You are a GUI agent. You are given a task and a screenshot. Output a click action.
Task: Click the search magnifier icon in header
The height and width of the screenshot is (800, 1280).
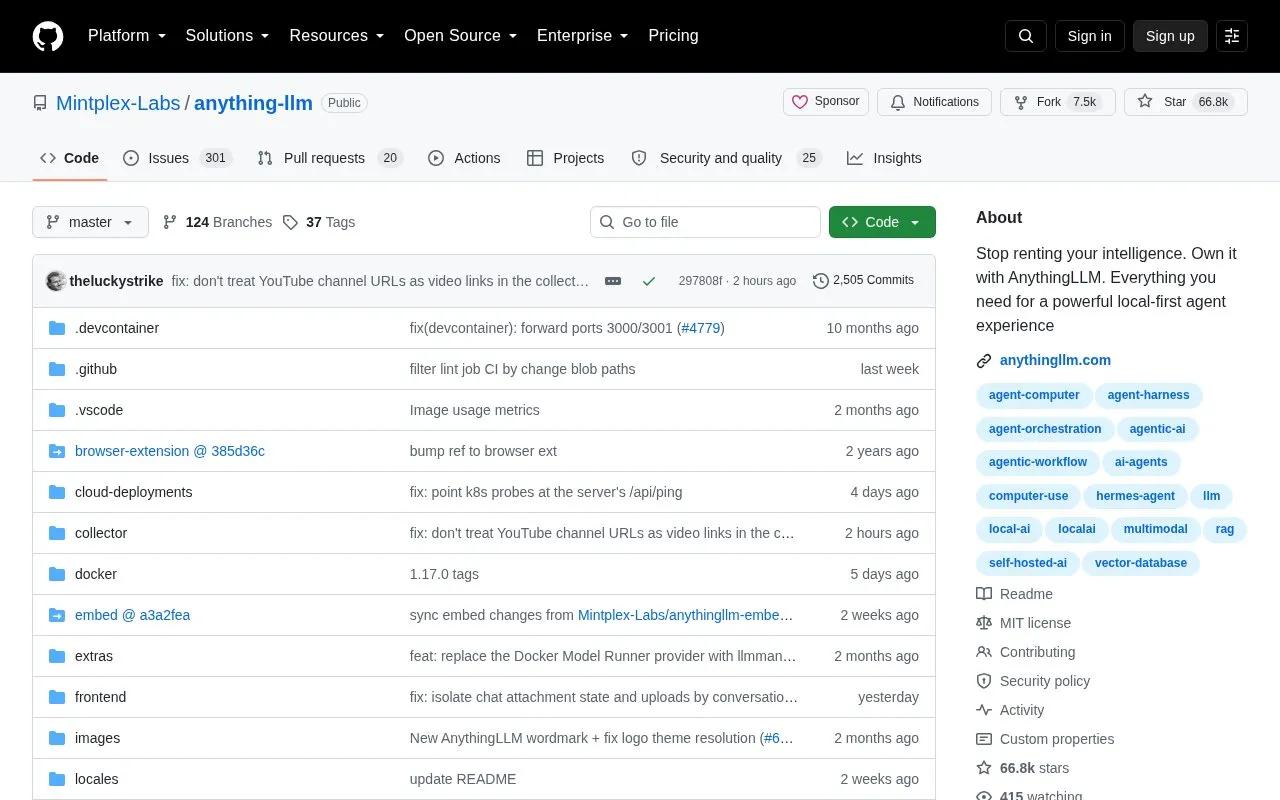click(x=1026, y=36)
